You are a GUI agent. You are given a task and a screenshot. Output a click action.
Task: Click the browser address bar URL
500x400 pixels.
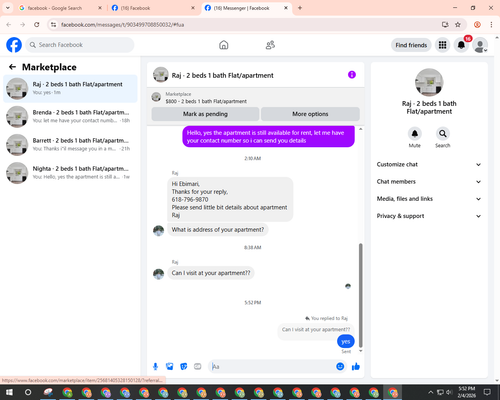click(122, 25)
